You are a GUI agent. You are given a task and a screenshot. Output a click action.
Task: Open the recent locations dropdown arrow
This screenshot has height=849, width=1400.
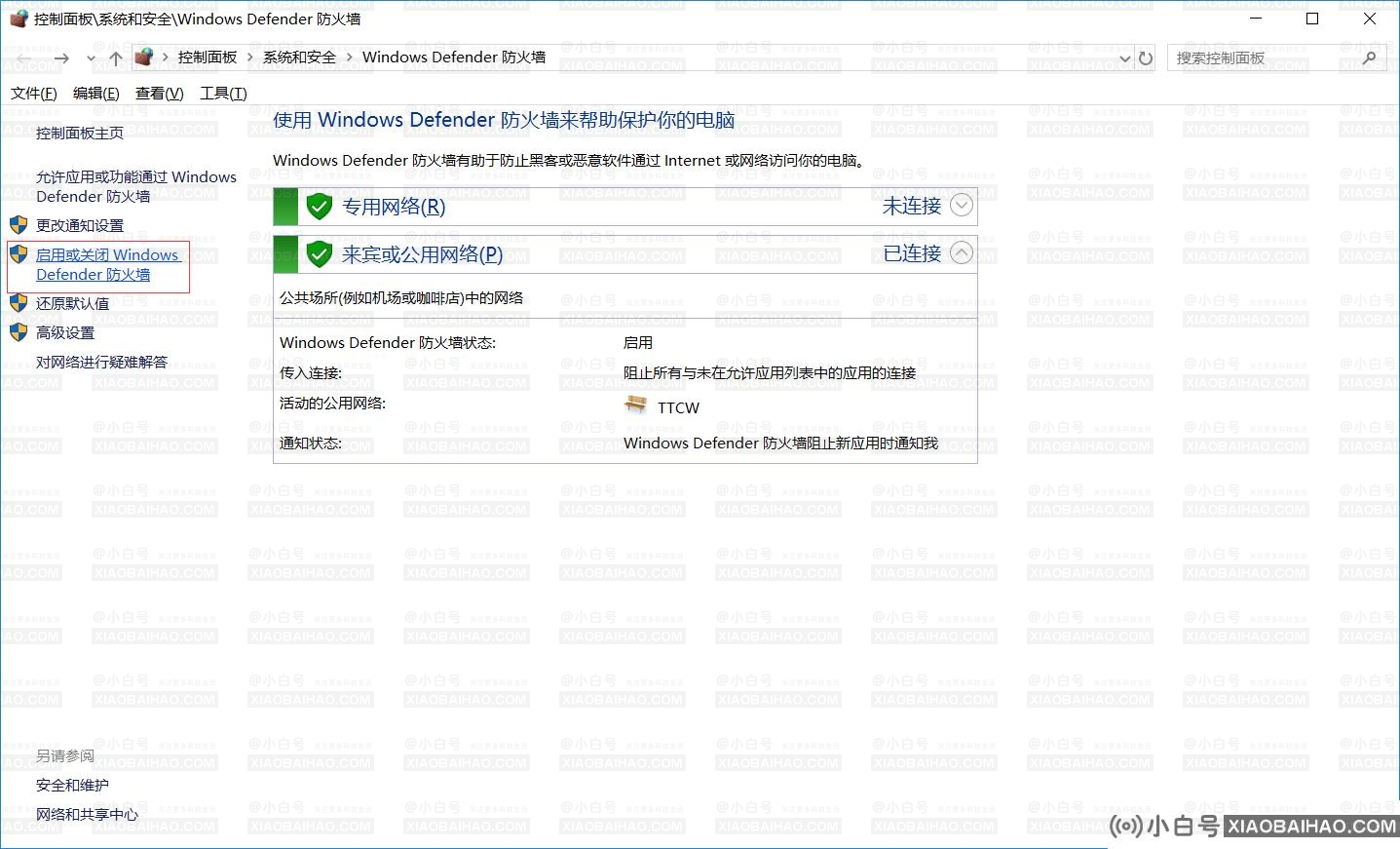91,58
